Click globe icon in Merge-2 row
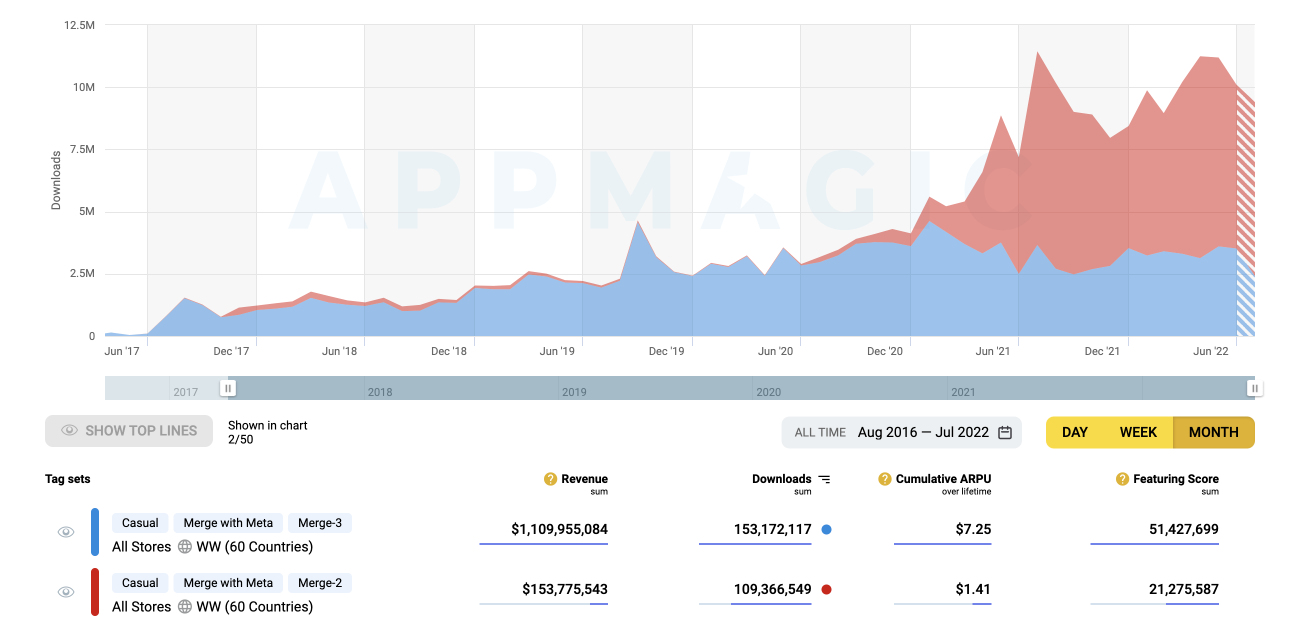 pyautogui.click(x=185, y=607)
